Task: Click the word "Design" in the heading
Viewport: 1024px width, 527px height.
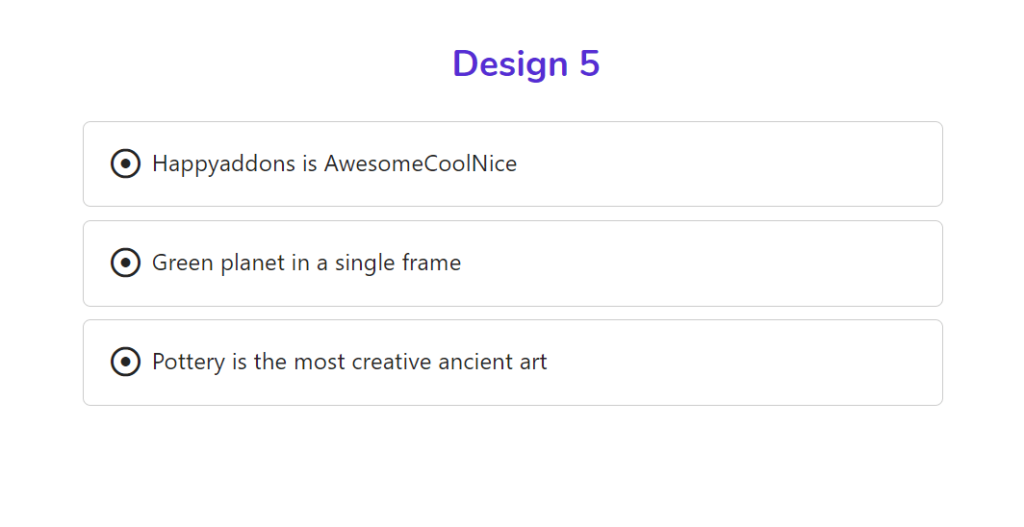Action: (x=510, y=65)
